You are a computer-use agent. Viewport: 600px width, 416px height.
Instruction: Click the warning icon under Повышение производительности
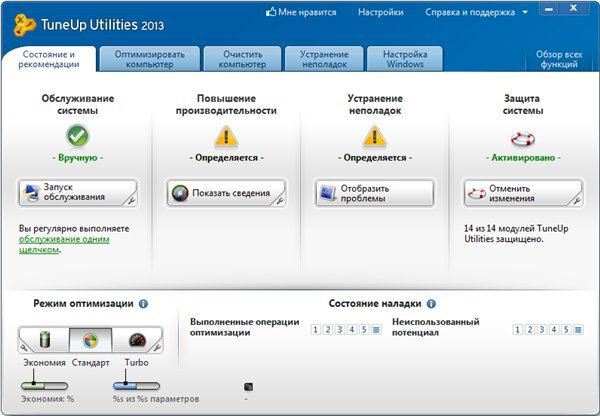tap(226, 137)
